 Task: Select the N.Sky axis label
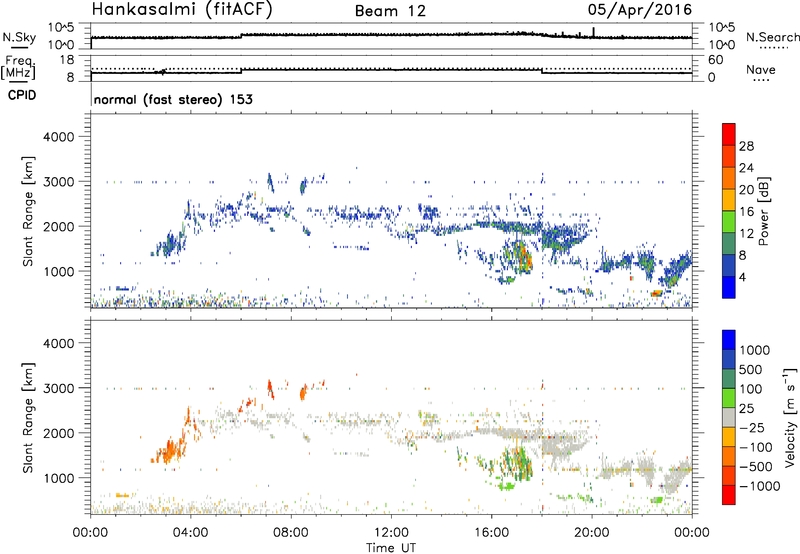pos(19,37)
